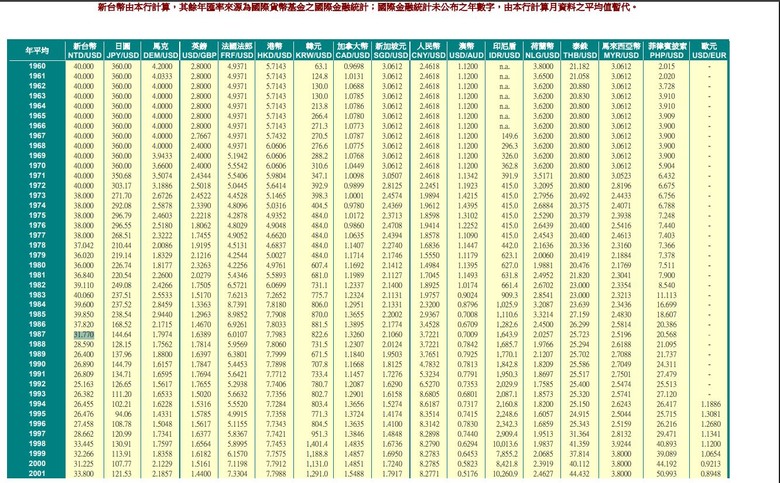The image size is (780, 483).
Task: Click the 加拿大幣 CAD/USD column header
Action: pyautogui.click(x=352, y=51)
